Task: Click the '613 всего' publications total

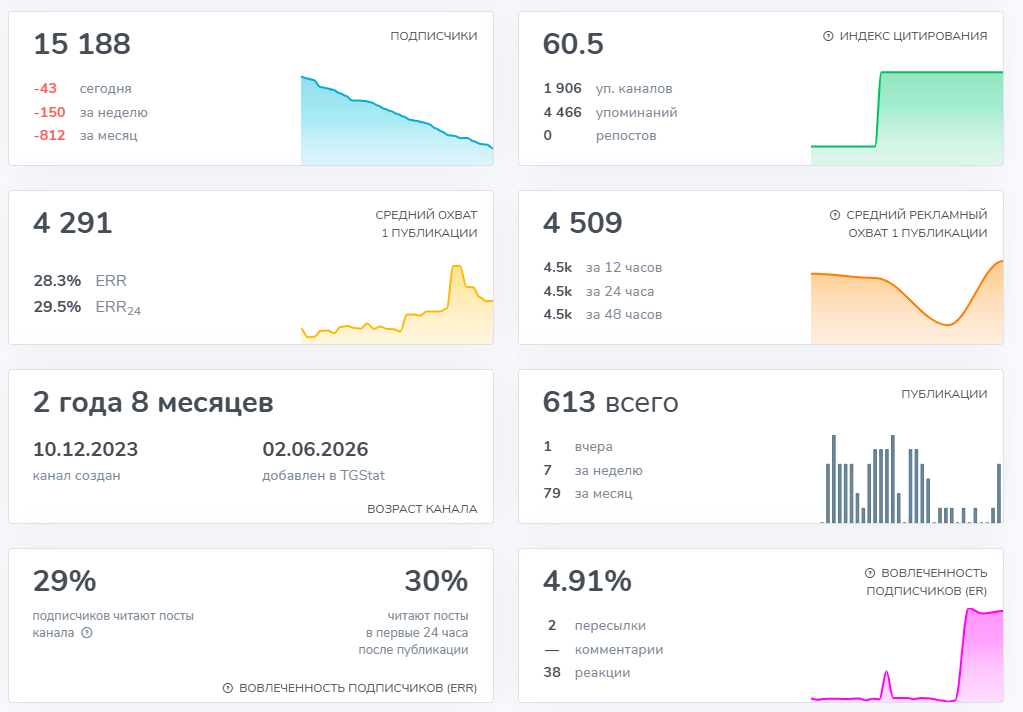Action: click(611, 402)
